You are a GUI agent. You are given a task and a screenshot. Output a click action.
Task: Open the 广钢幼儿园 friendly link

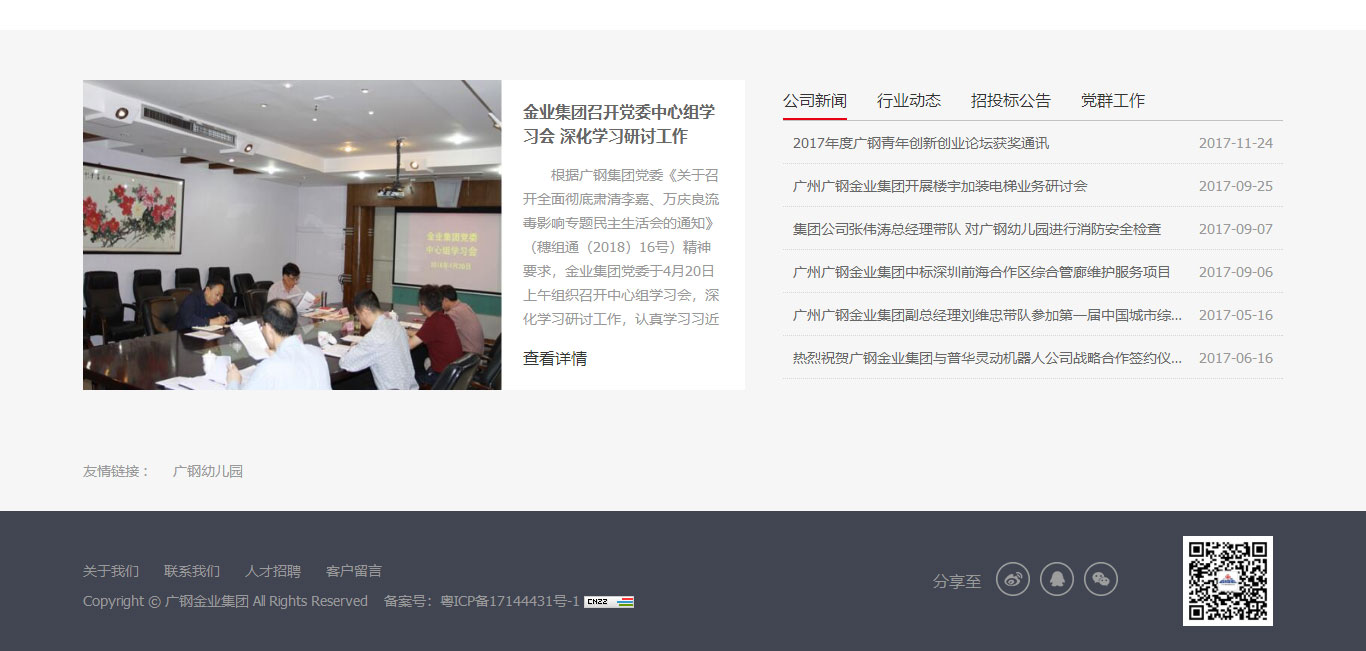pos(210,471)
